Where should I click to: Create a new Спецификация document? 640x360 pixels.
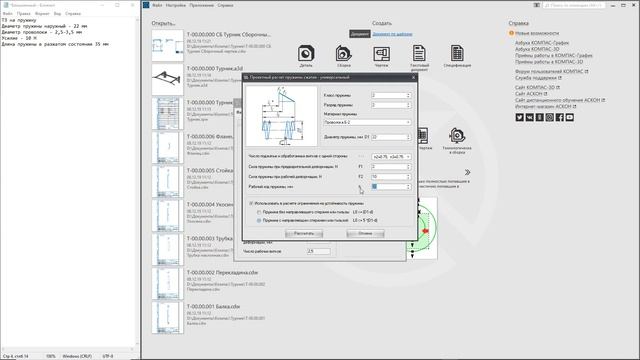click(x=457, y=56)
